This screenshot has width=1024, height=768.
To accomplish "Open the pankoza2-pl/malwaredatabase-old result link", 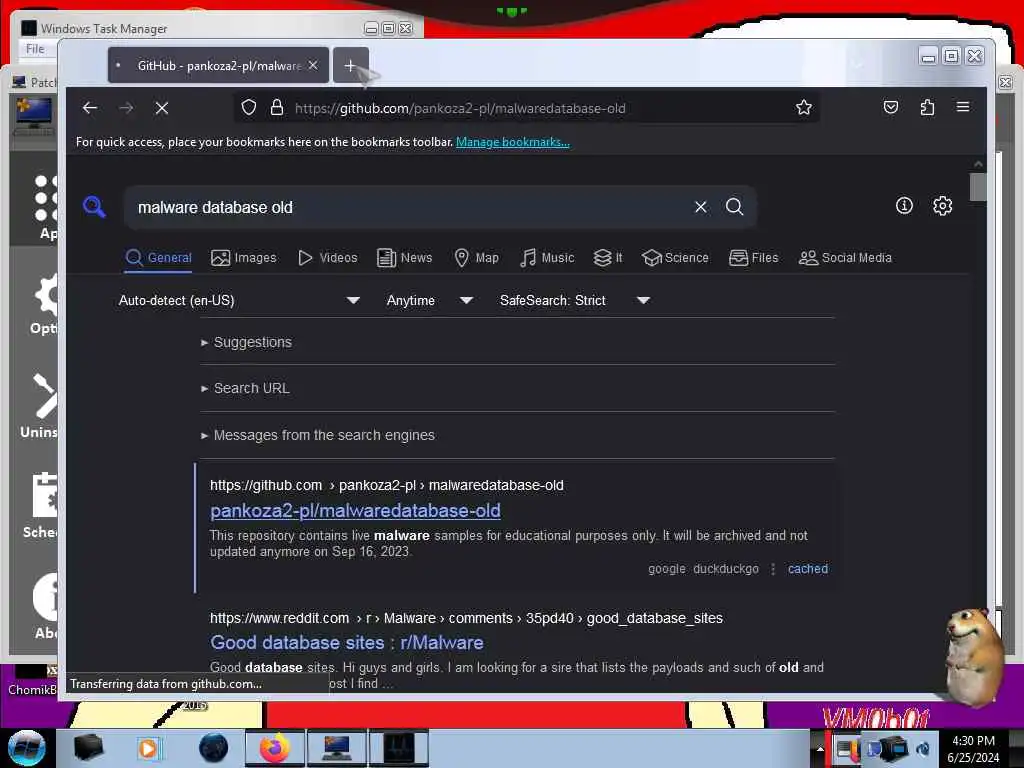I will (x=355, y=511).
